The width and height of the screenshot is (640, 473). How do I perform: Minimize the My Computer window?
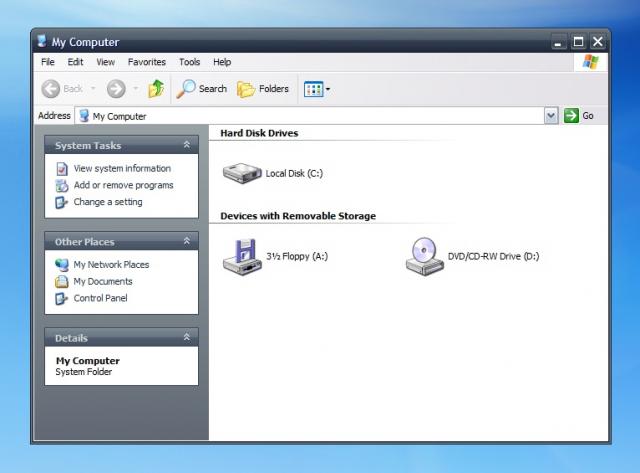[558, 42]
